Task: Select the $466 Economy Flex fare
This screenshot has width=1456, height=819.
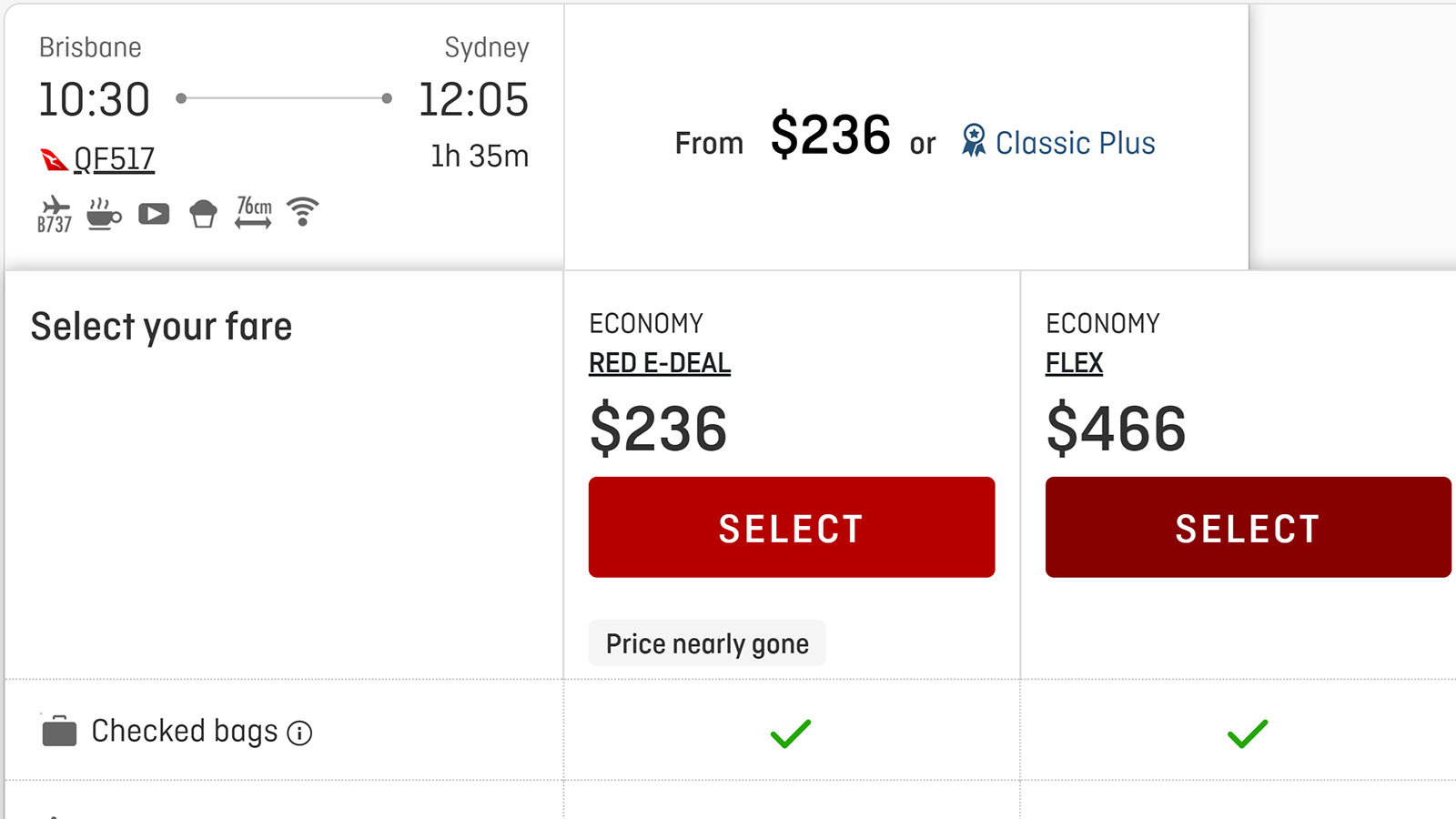Action: click(x=1249, y=527)
